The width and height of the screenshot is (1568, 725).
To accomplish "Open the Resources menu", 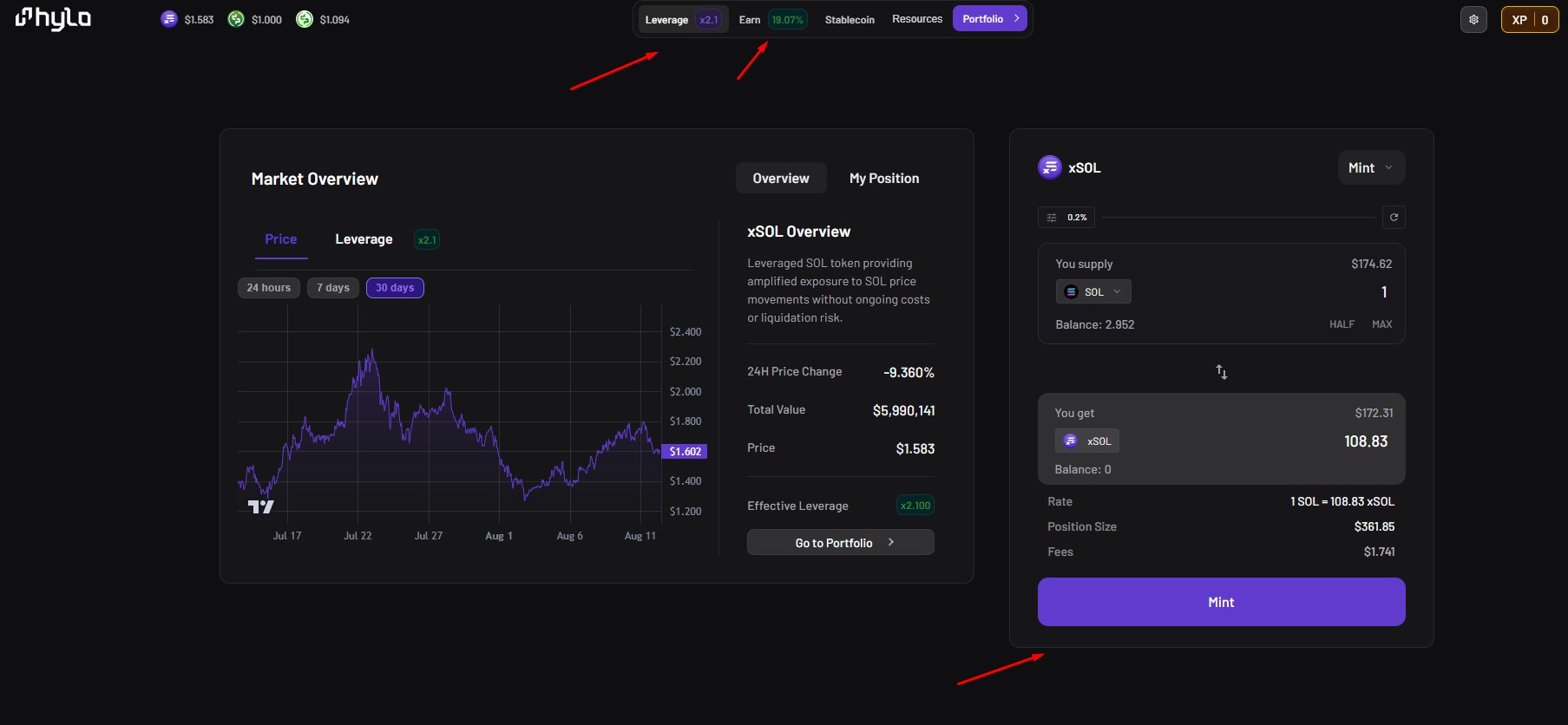I will [x=916, y=19].
